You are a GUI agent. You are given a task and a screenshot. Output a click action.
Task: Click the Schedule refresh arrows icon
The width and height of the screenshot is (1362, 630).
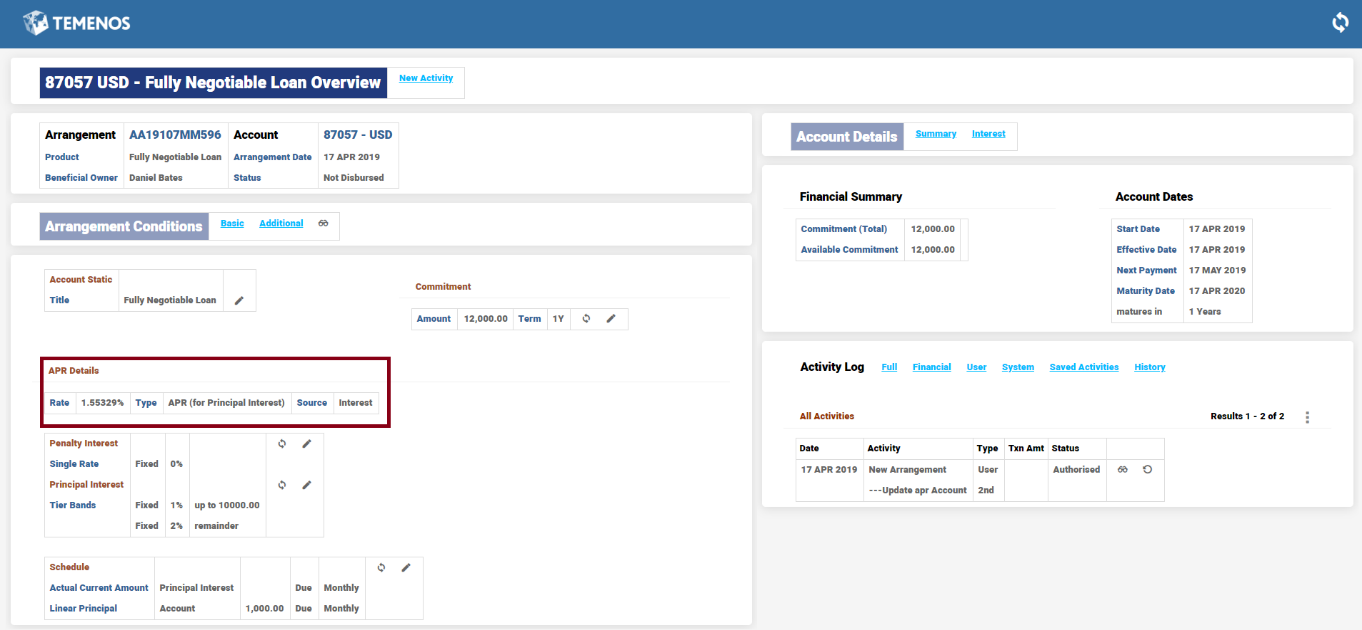[381, 568]
